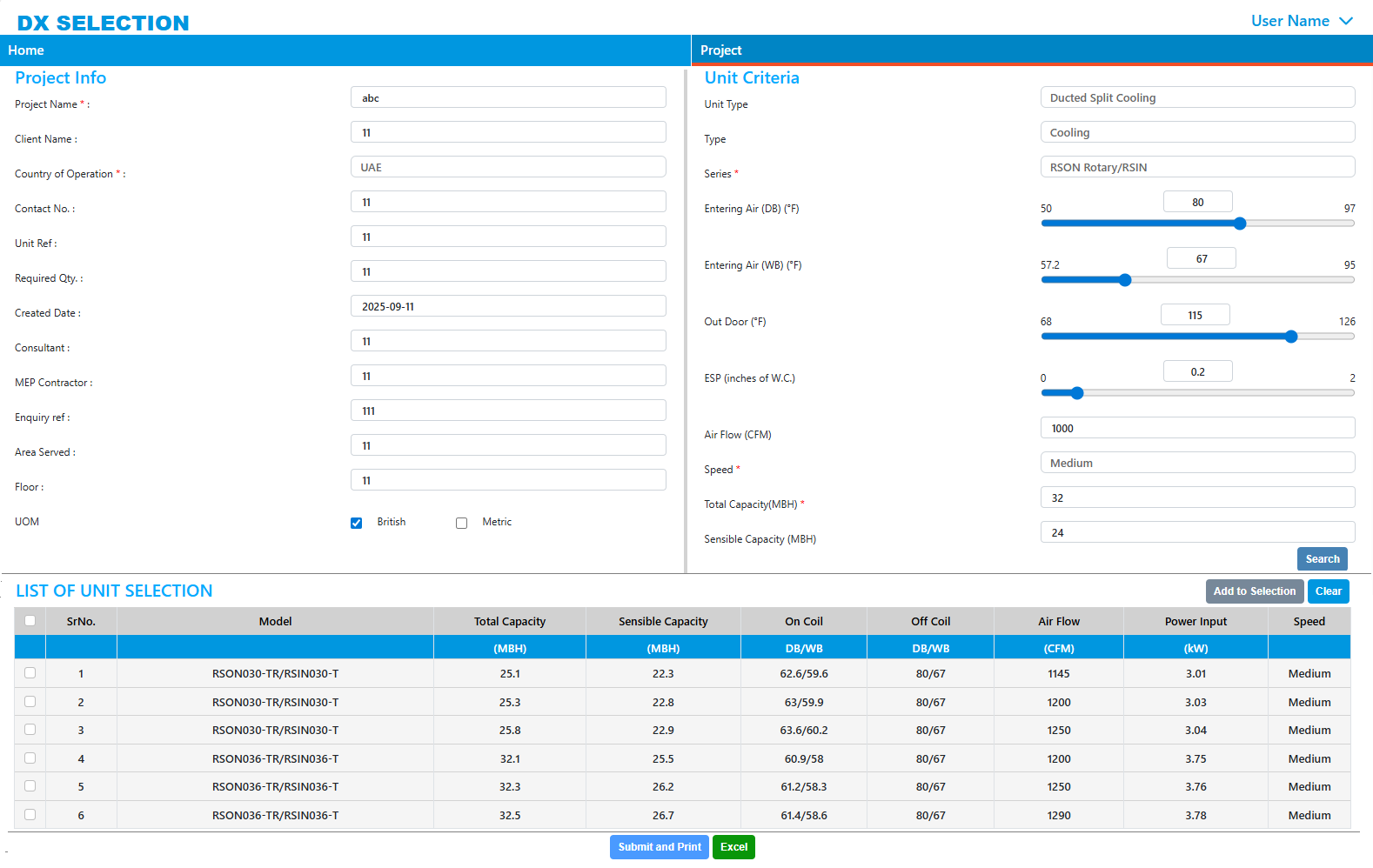Select row 1 checkbox for RSON030-TR at 1145 CFM
1373x868 pixels.
[30, 673]
